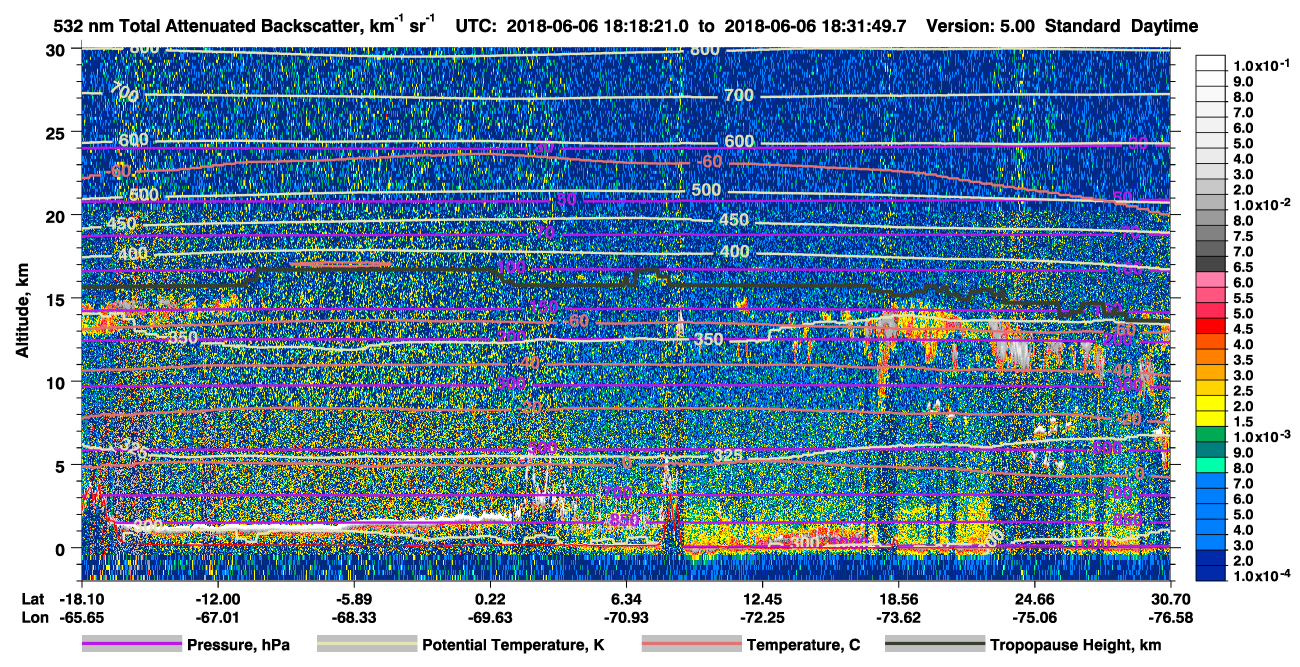The height and width of the screenshot is (667, 1300).
Task: Click the 'Version: 5.00' text
Action: click(981, 26)
